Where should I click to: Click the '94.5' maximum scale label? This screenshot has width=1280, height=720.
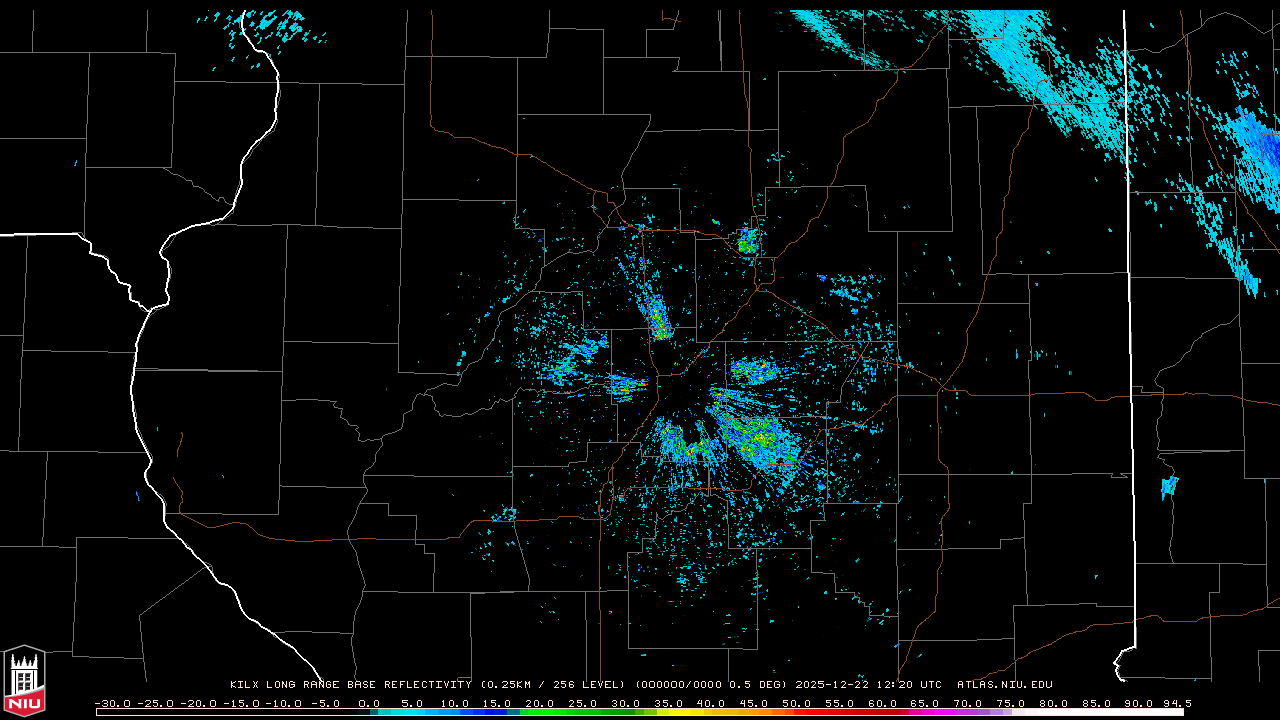1176,703
